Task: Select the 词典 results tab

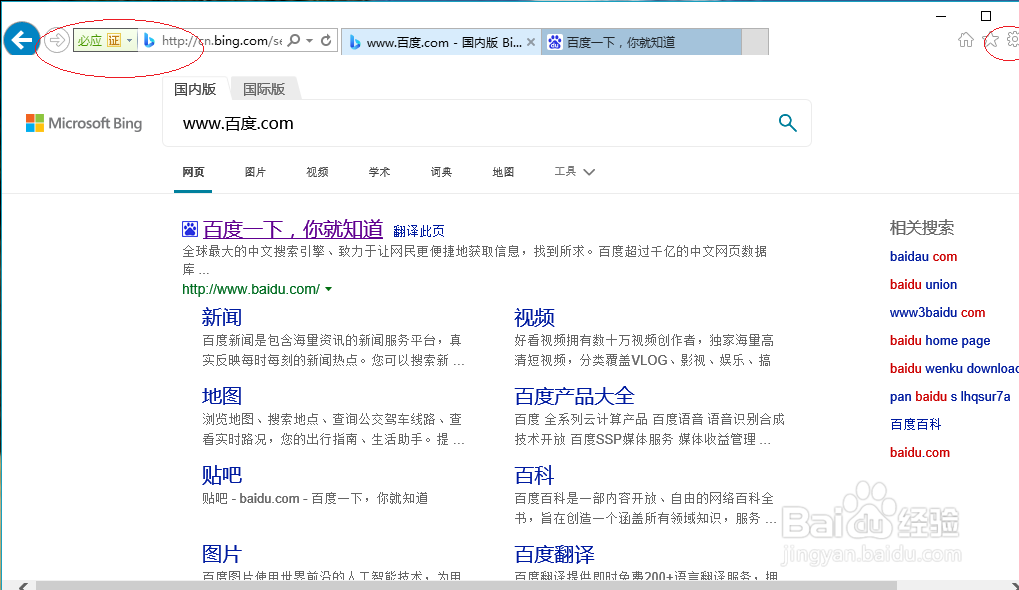Action: coord(441,172)
